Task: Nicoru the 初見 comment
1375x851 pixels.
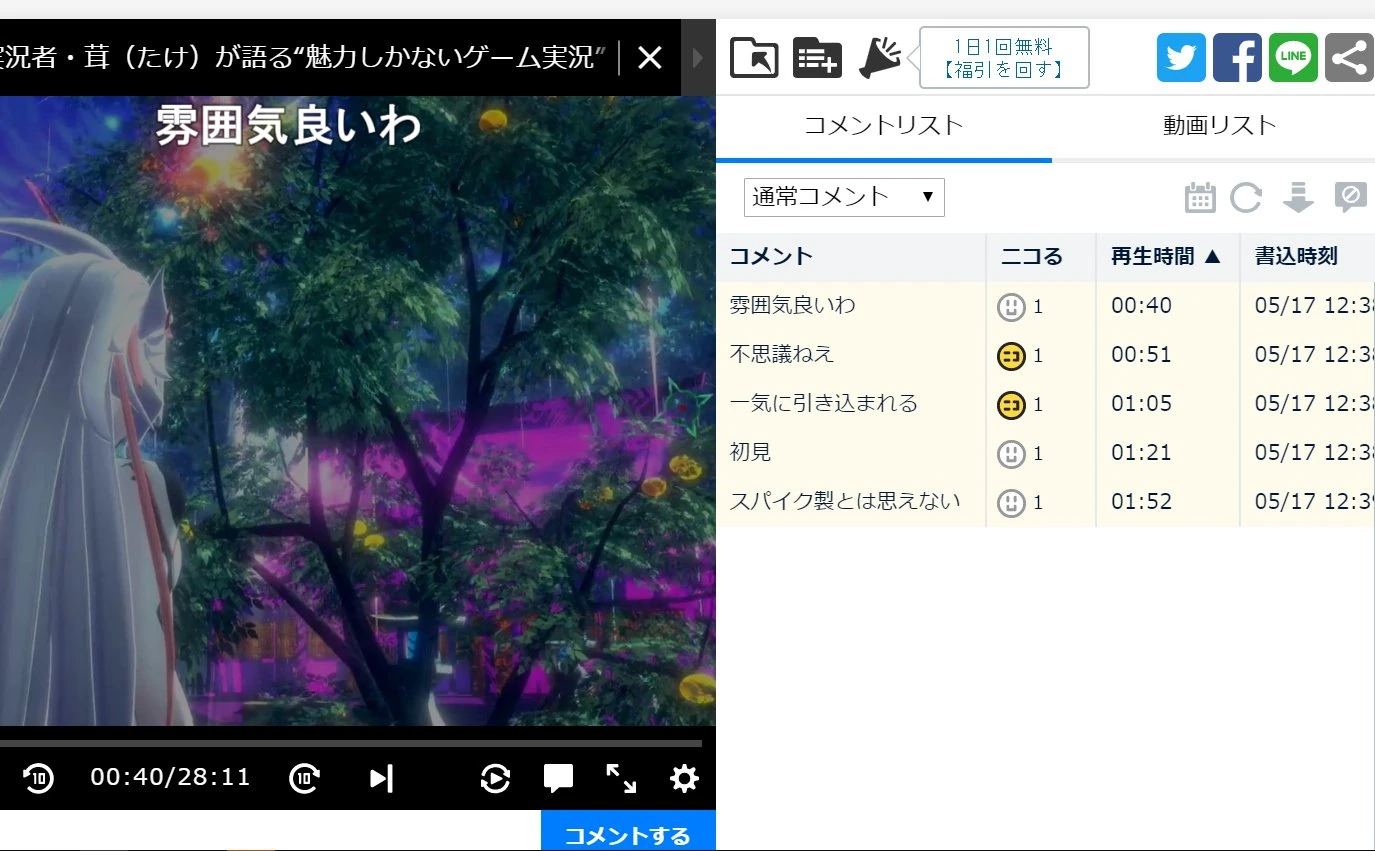Action: pos(1011,454)
